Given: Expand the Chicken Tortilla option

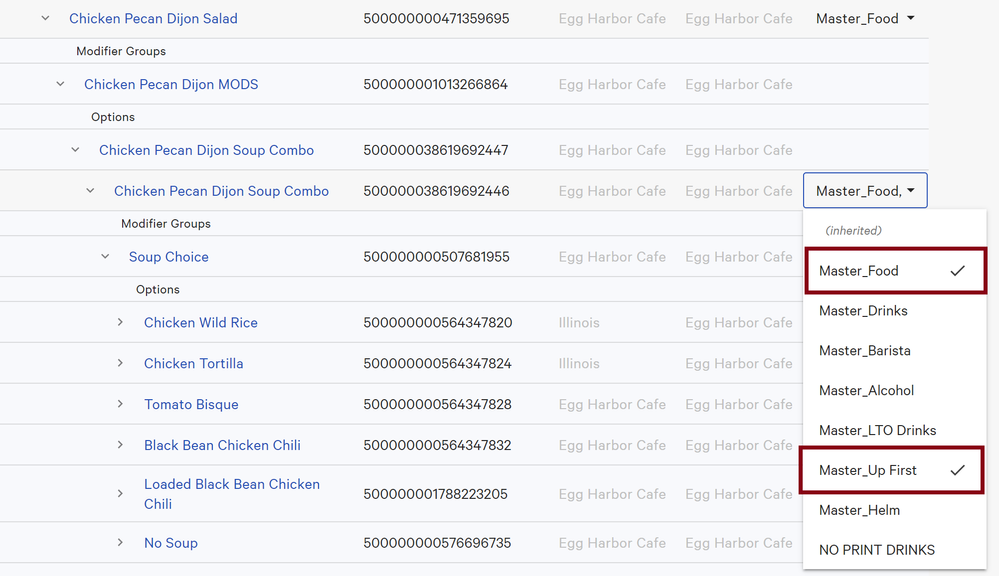Looking at the screenshot, I should 120,364.
